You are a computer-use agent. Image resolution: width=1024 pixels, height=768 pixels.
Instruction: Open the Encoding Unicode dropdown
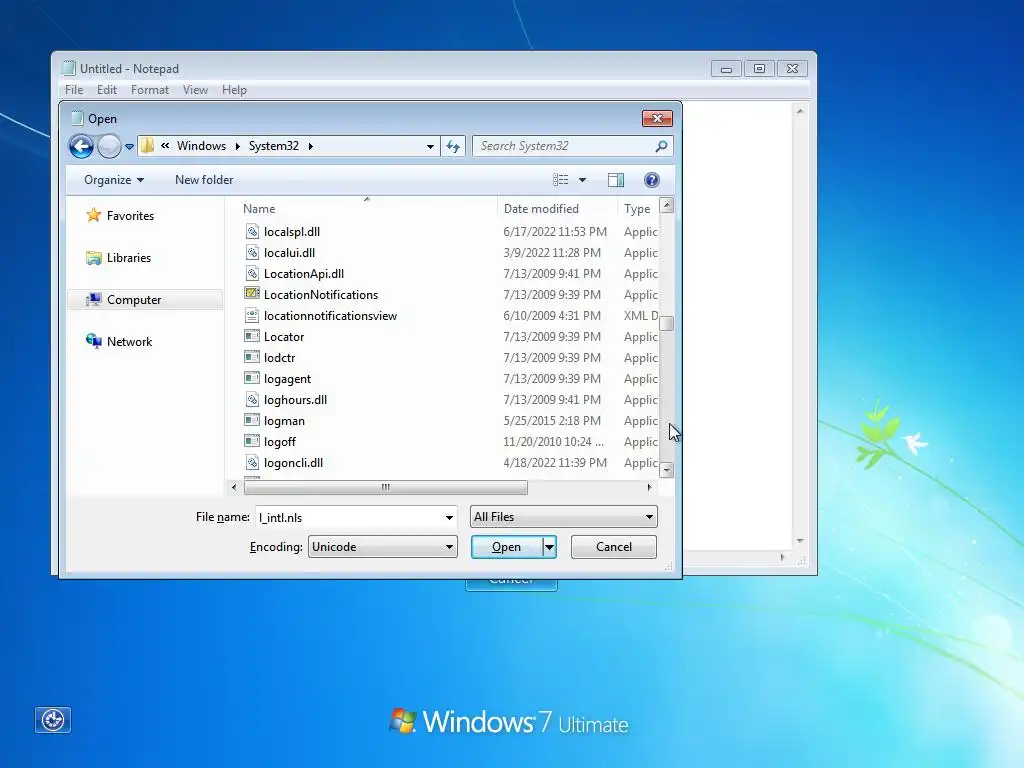point(383,547)
